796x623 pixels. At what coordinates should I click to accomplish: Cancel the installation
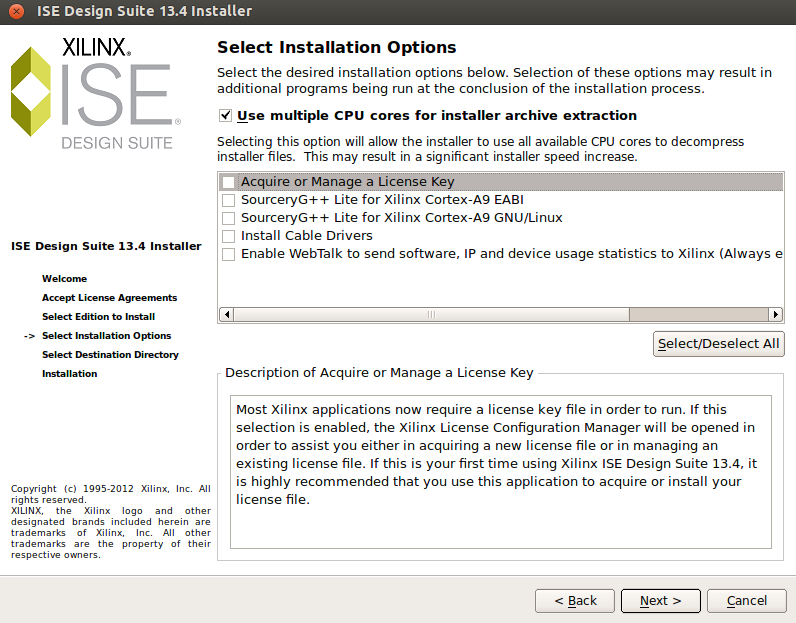point(746,601)
